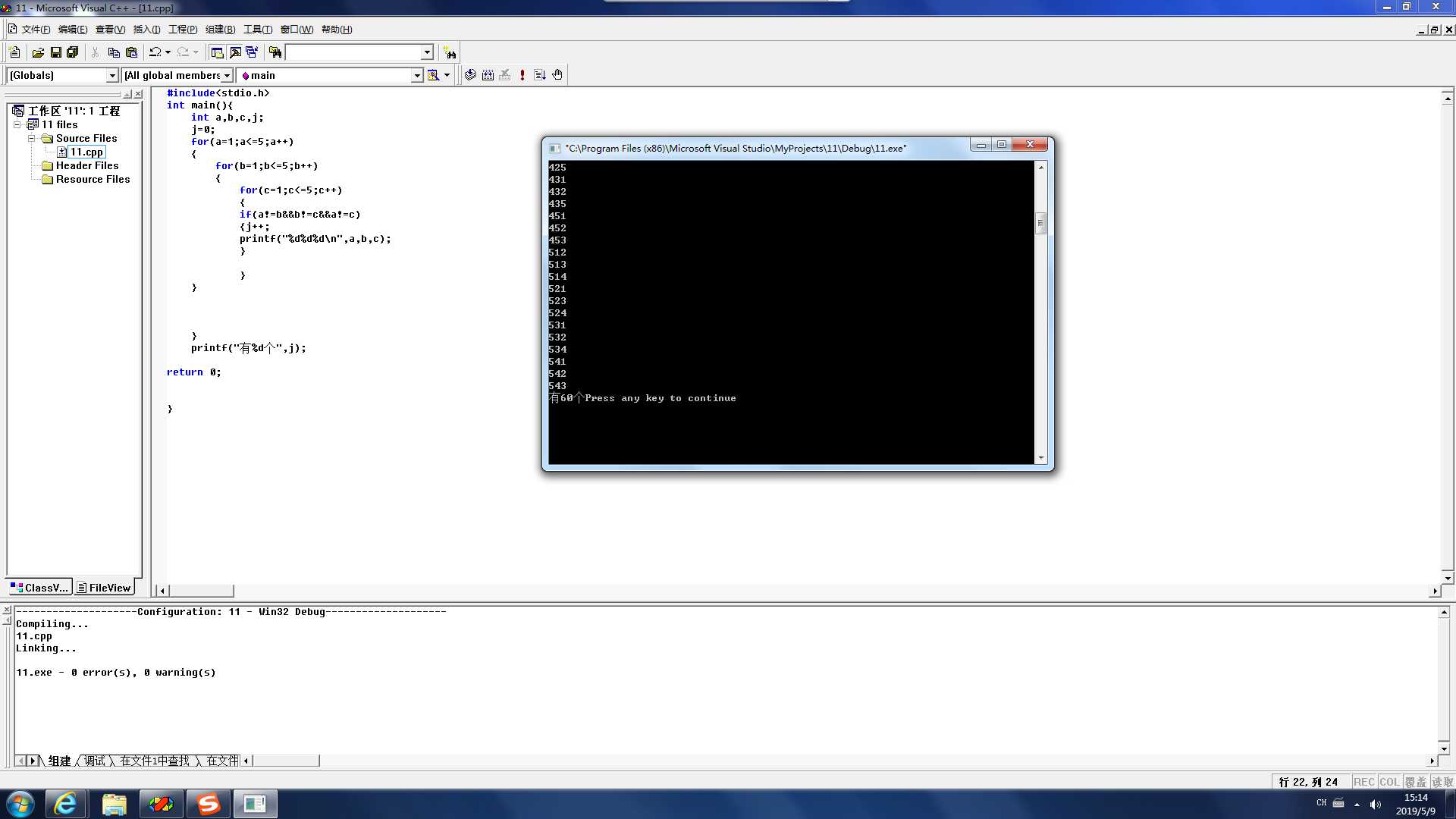Open the 窗口(W) menu
Screen dimensions: 1456x819
[x=297, y=30]
